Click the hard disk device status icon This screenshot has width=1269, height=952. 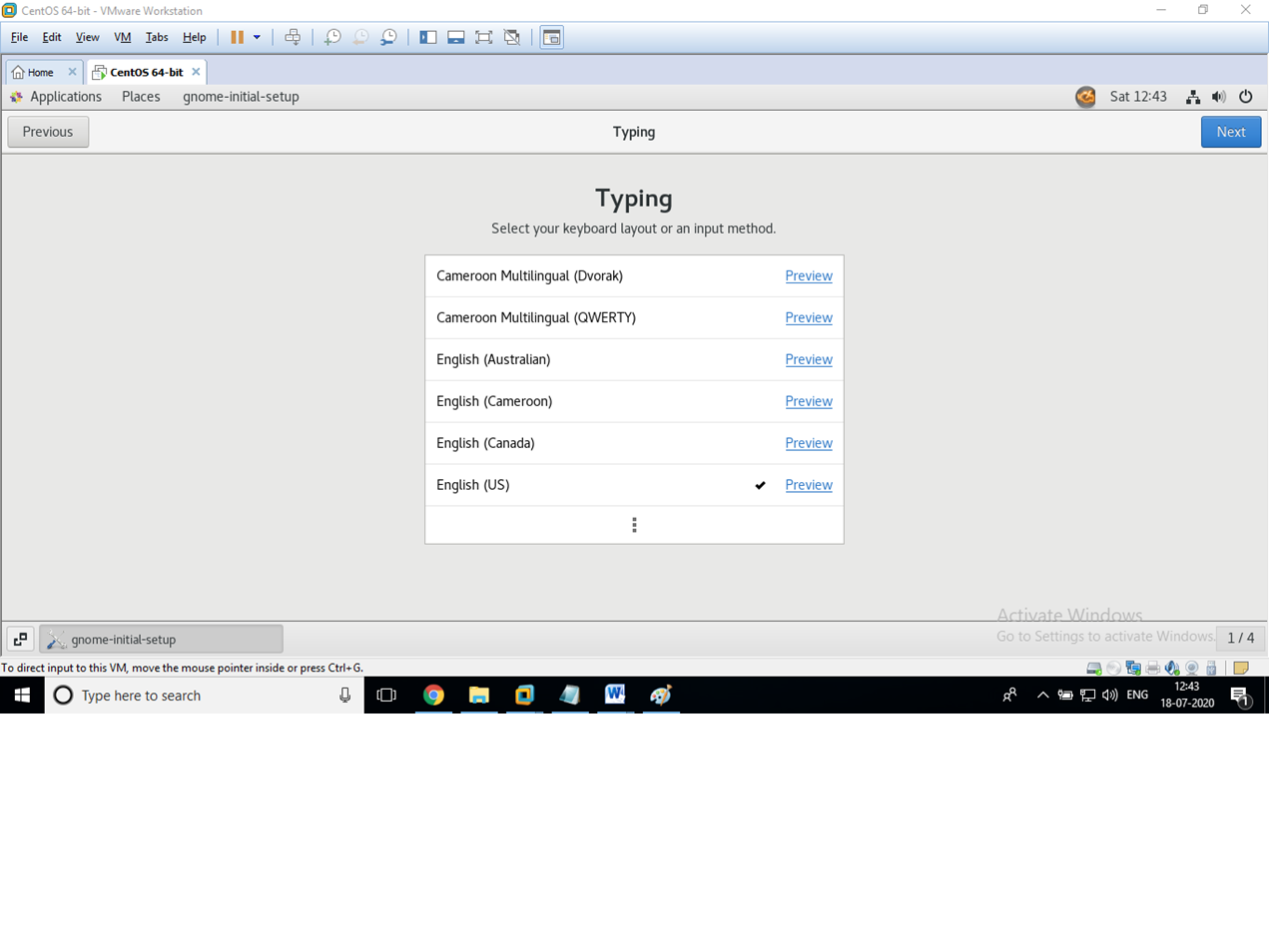coord(1094,668)
